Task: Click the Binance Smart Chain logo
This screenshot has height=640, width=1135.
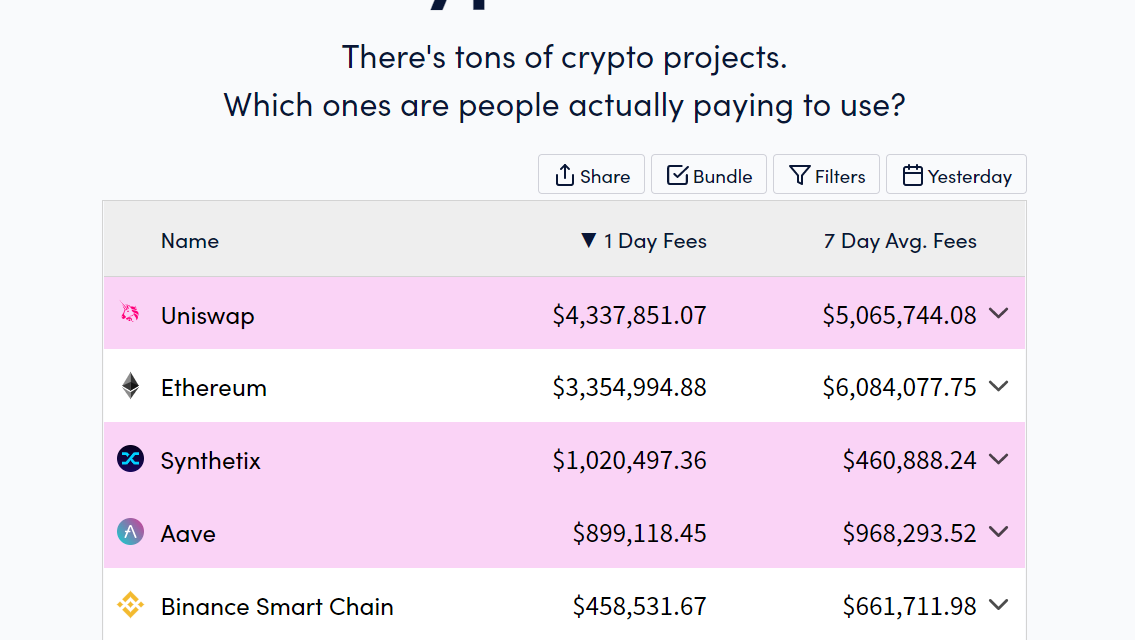Action: pyautogui.click(x=129, y=605)
